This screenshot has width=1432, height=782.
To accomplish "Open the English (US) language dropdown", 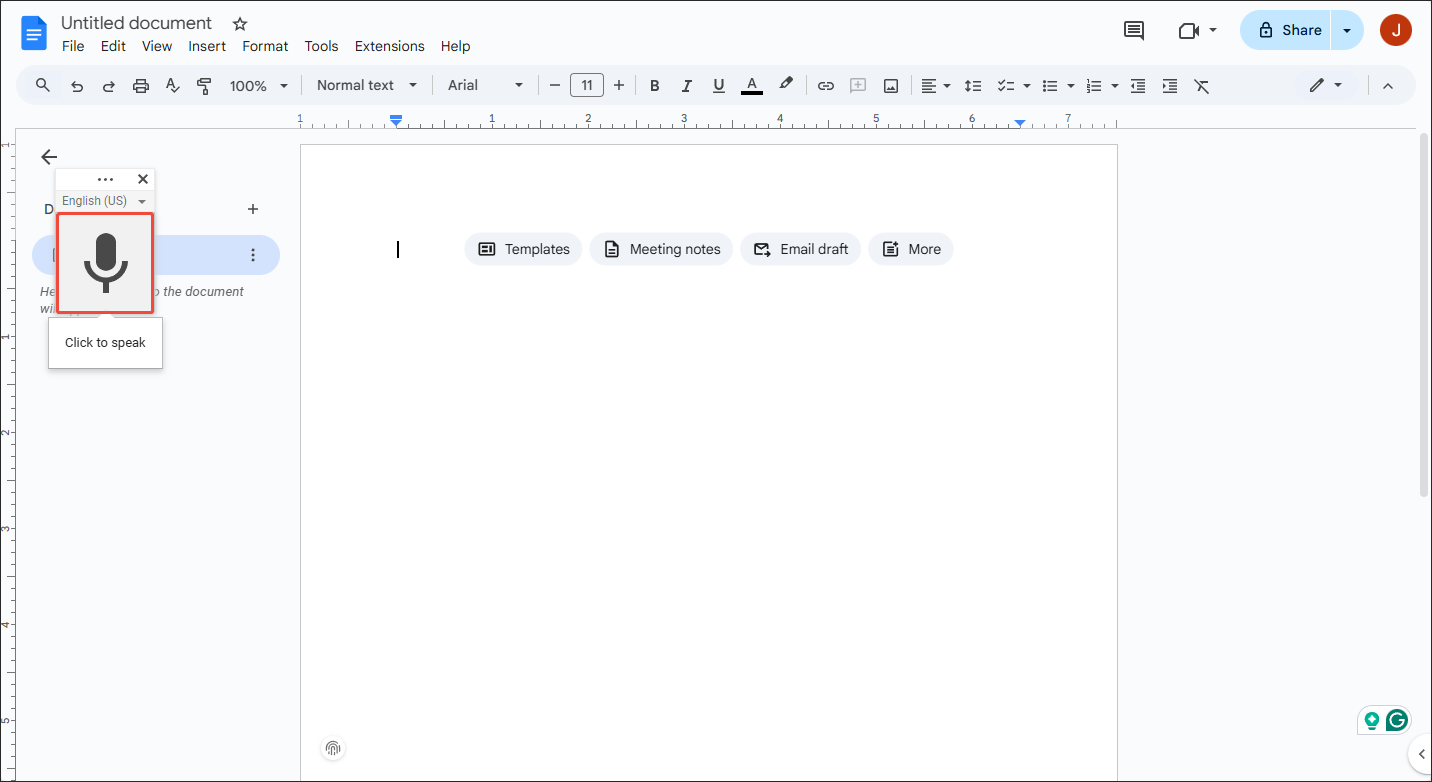I will (x=103, y=200).
